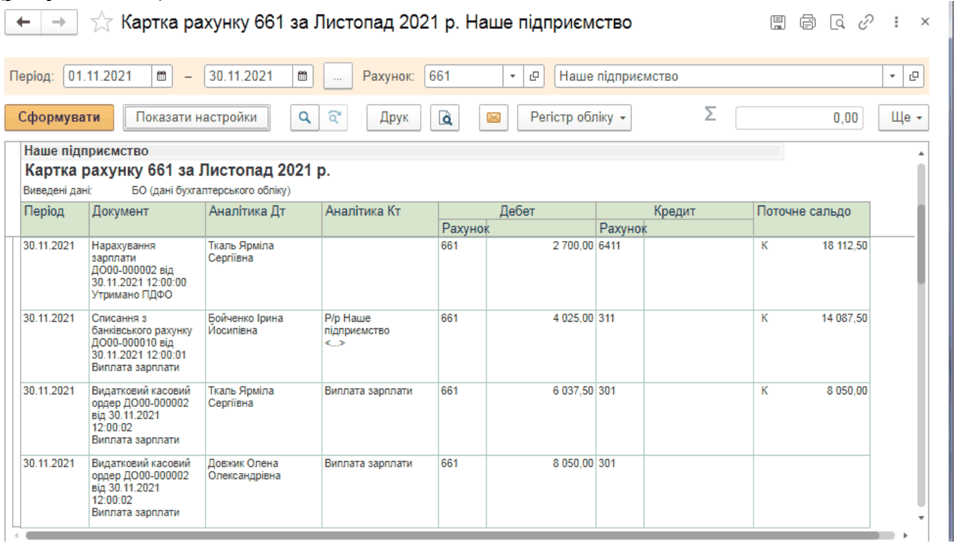This screenshot has width=954, height=542.
Task: Click the Аналітика Дт column header
Action: coord(263,219)
